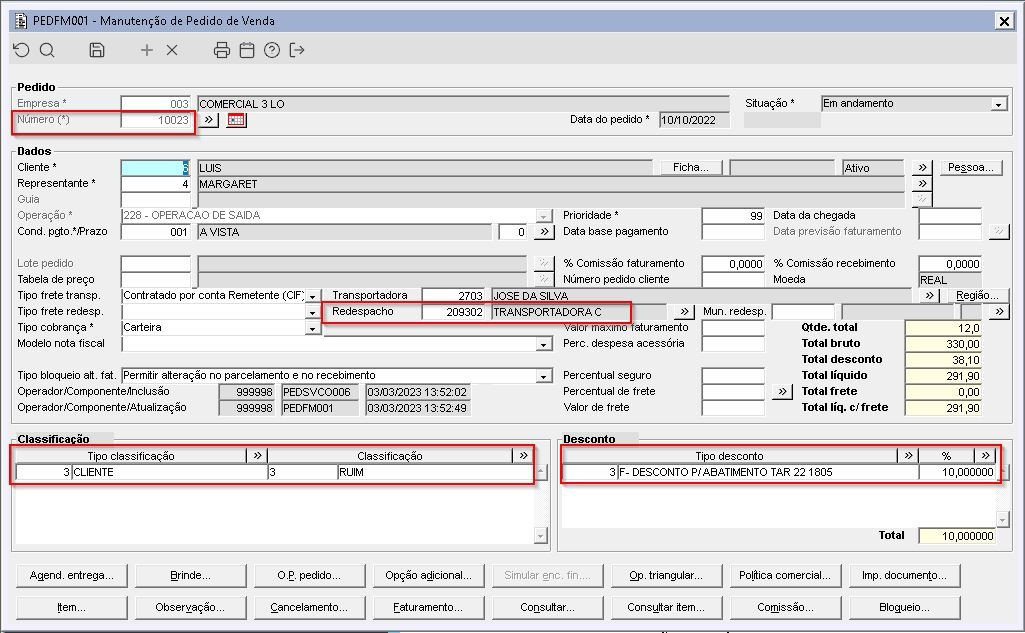The width and height of the screenshot is (1025, 633).
Task: Click the Desconto list scrollbar down arrow
Action: (x=1003, y=520)
